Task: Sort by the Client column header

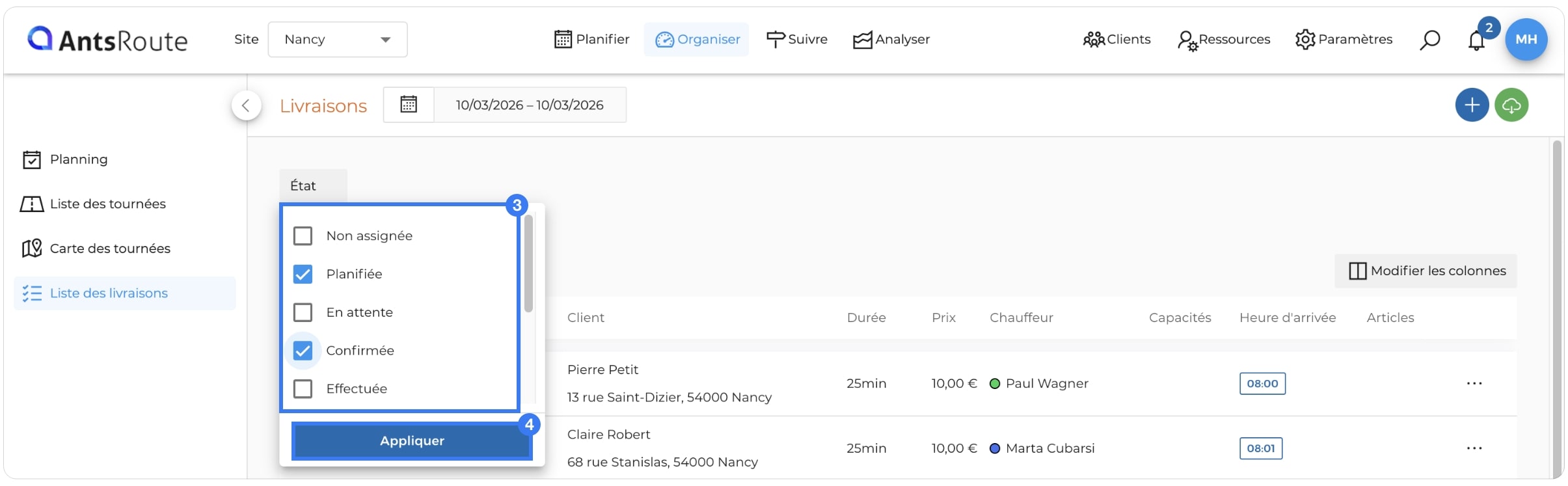Action: pos(586,317)
